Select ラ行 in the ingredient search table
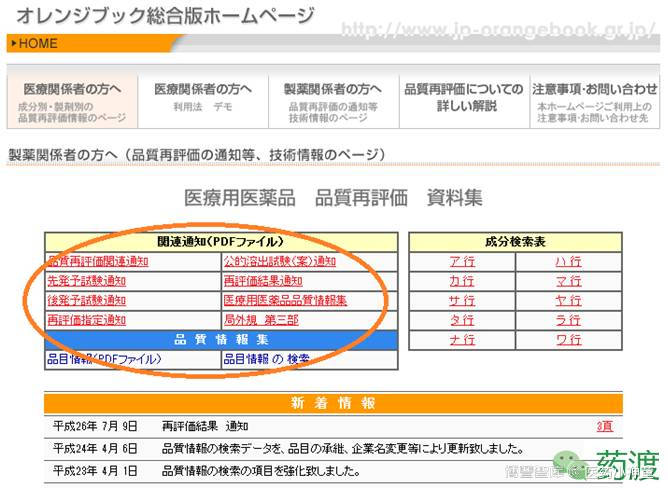 tap(569, 320)
